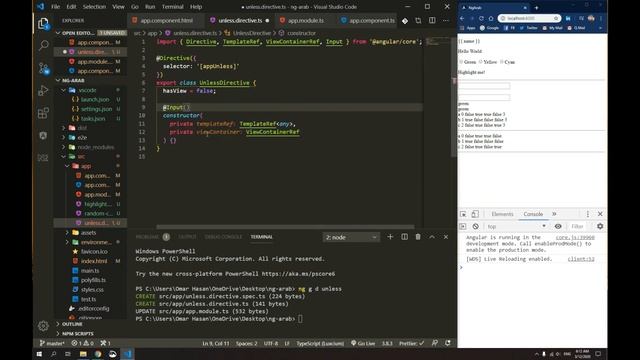Screen dimensions: 640x360
Task: Click the notifications bell in status bar
Action: click(x=448, y=343)
